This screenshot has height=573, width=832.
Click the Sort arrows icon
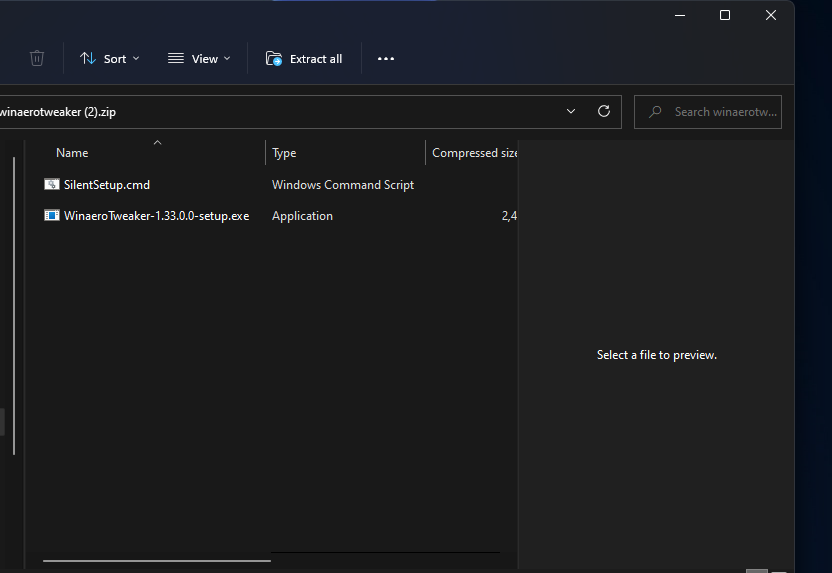pyautogui.click(x=88, y=59)
